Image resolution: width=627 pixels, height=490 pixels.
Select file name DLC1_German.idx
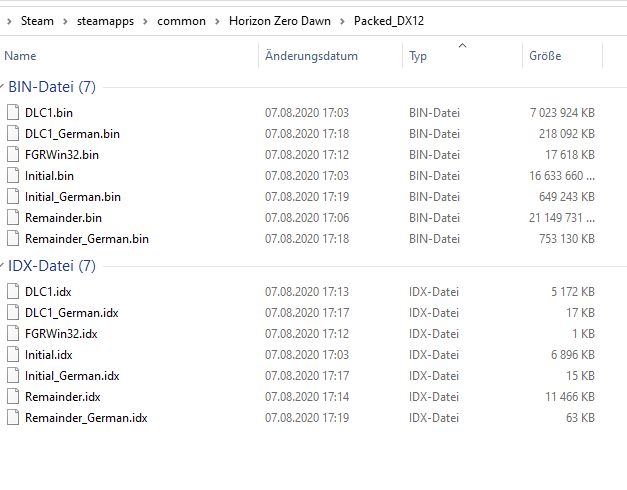tap(72, 313)
